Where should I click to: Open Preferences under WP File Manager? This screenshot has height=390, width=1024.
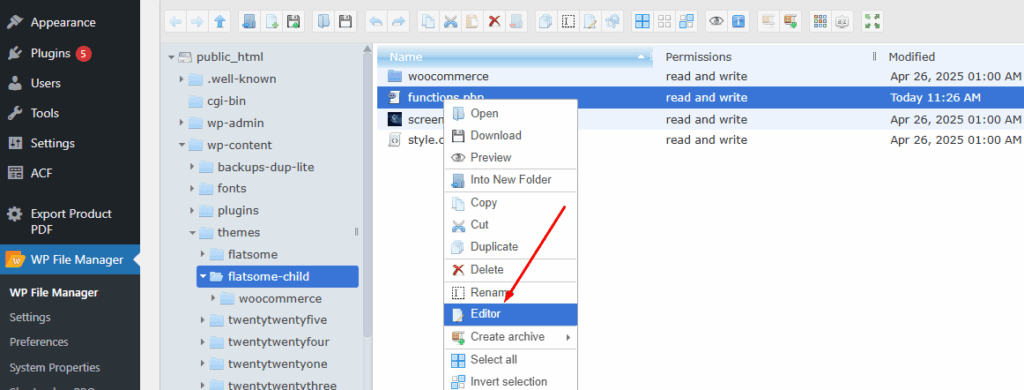pyautogui.click(x=39, y=342)
